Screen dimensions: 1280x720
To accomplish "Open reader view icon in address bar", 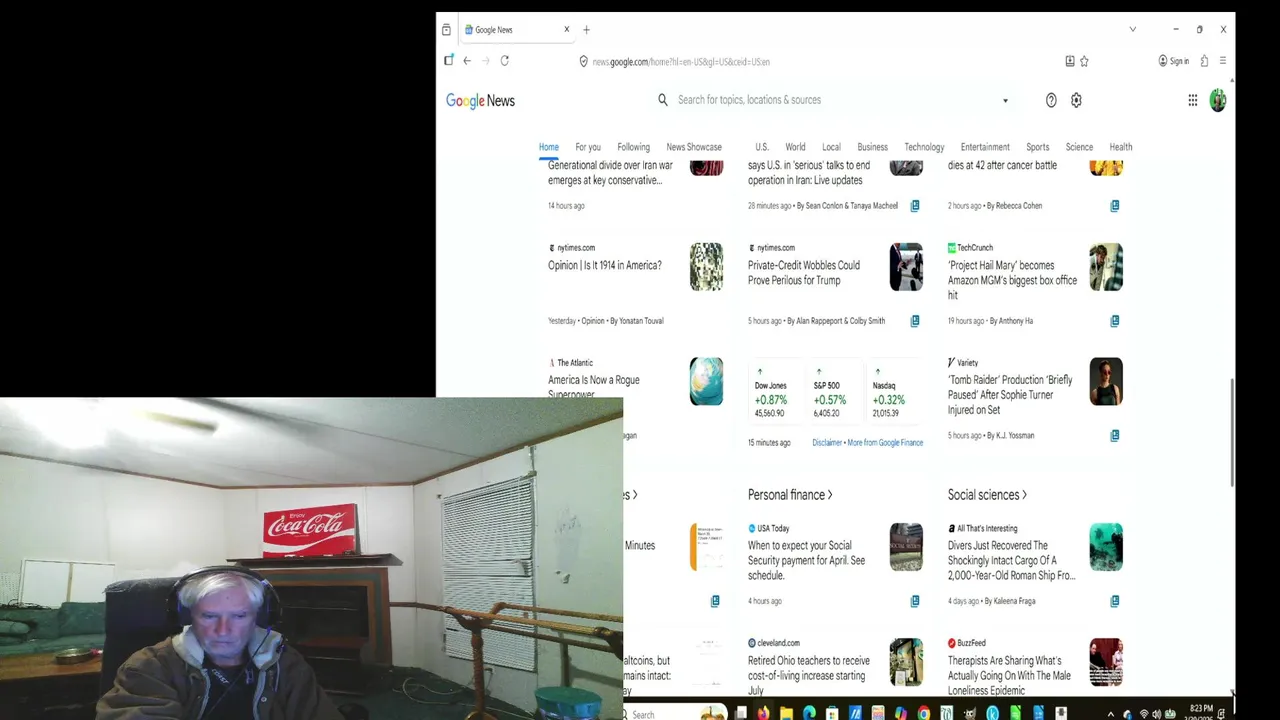I will [x=1070, y=61].
